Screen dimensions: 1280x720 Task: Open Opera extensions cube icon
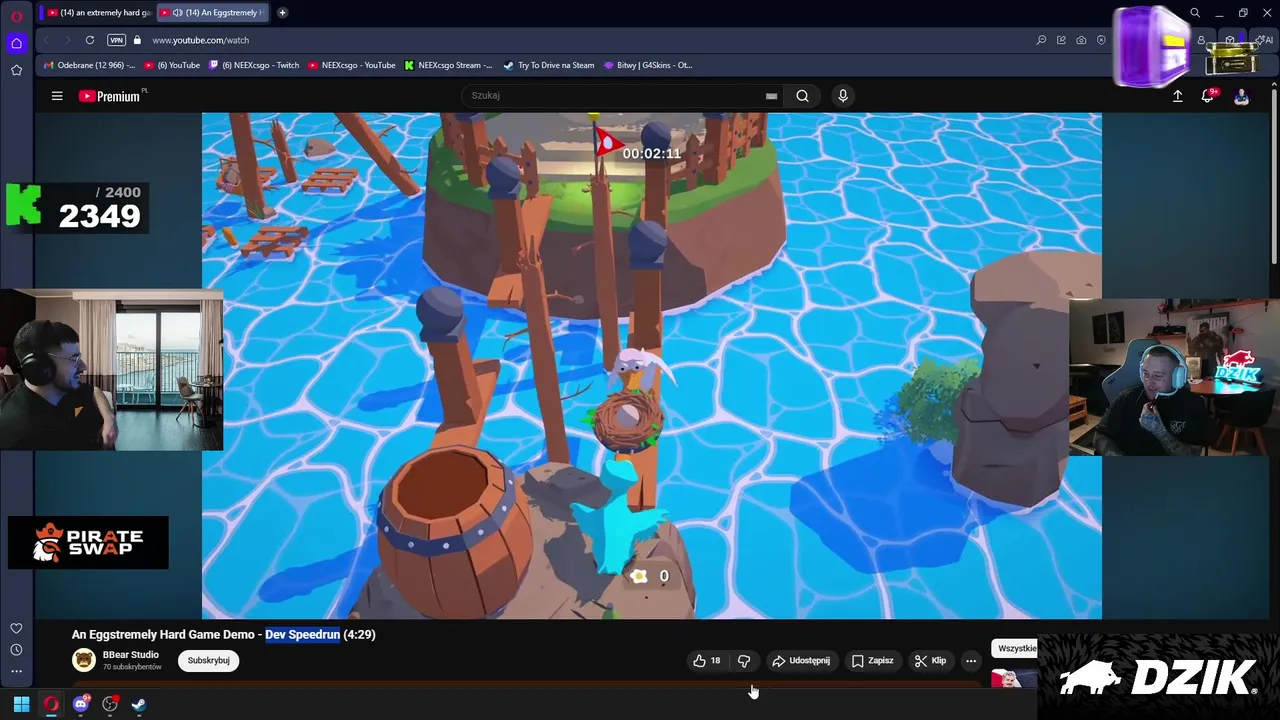pos(1230,40)
